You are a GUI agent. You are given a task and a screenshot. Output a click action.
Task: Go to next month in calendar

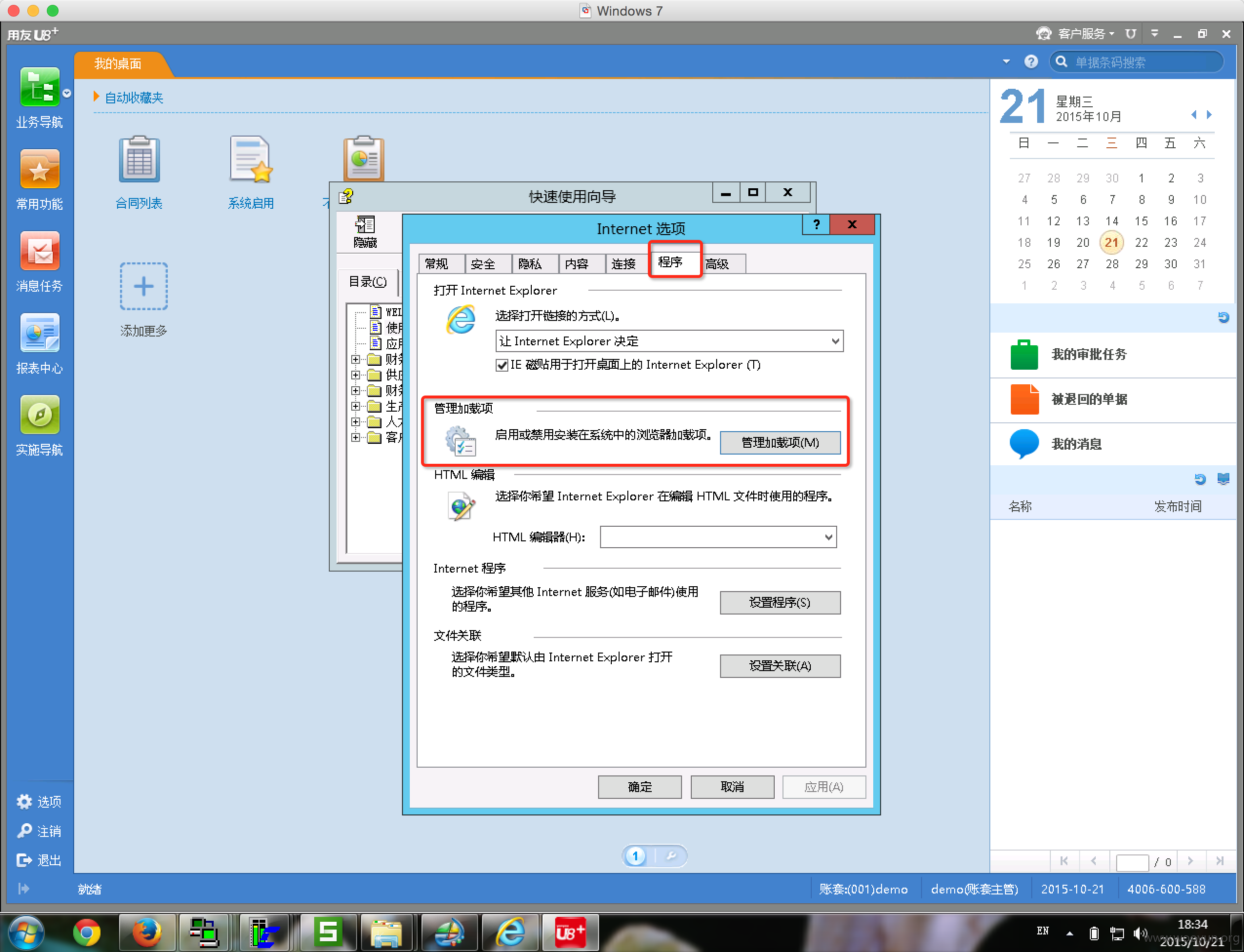click(x=1209, y=115)
